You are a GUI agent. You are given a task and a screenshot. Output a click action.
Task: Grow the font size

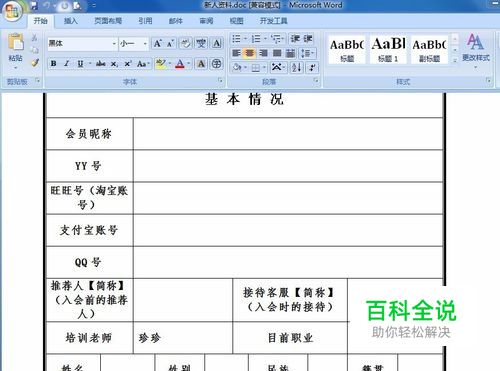[157, 43]
